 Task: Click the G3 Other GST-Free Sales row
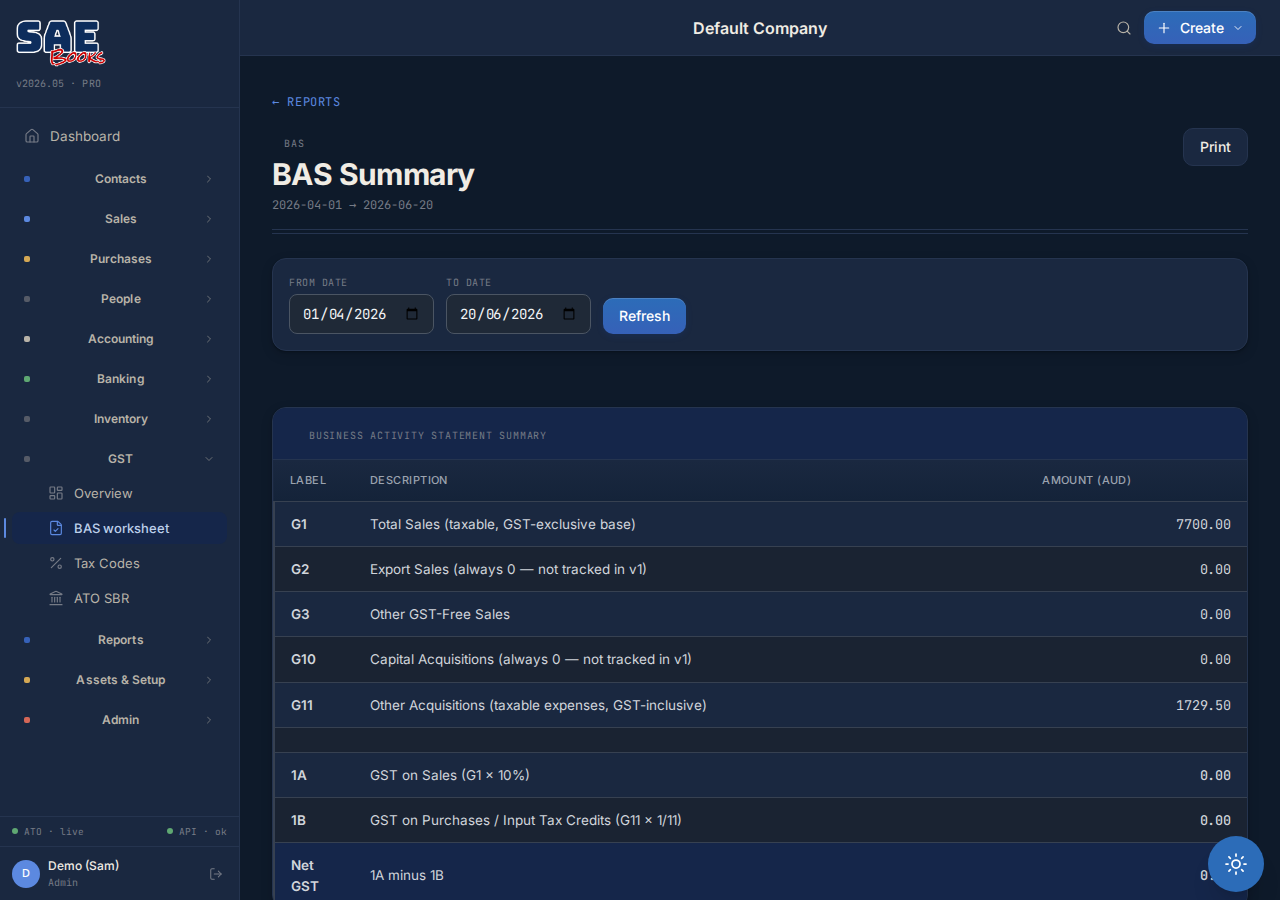[760, 614]
